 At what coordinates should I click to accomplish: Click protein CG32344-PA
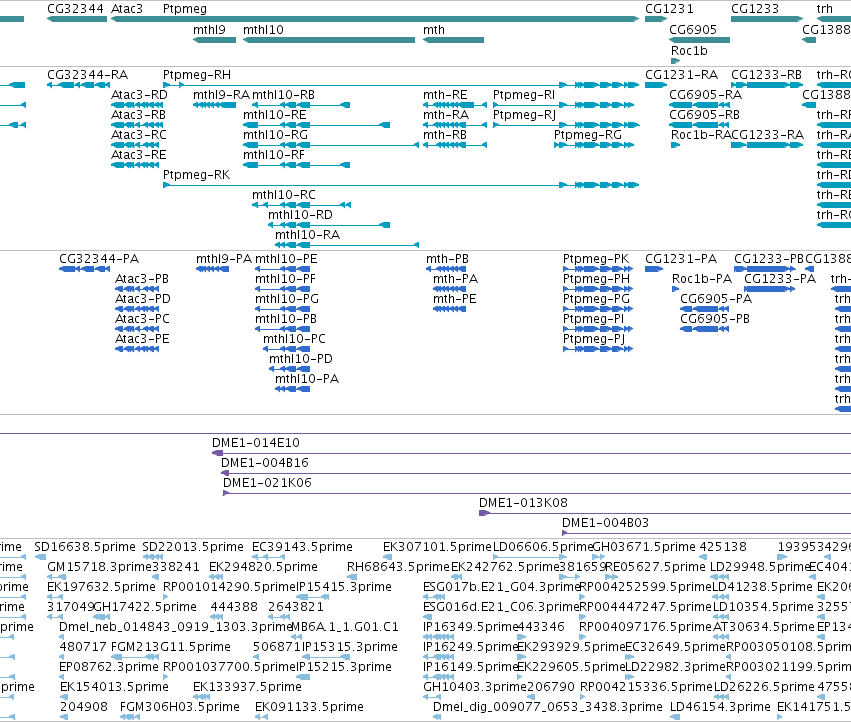click(99, 259)
